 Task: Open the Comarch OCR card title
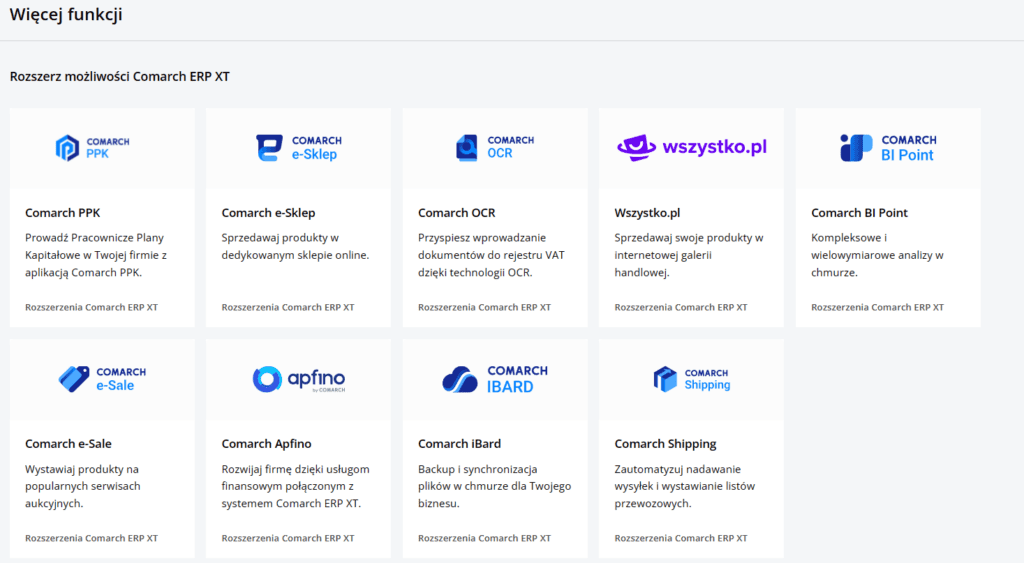456,213
